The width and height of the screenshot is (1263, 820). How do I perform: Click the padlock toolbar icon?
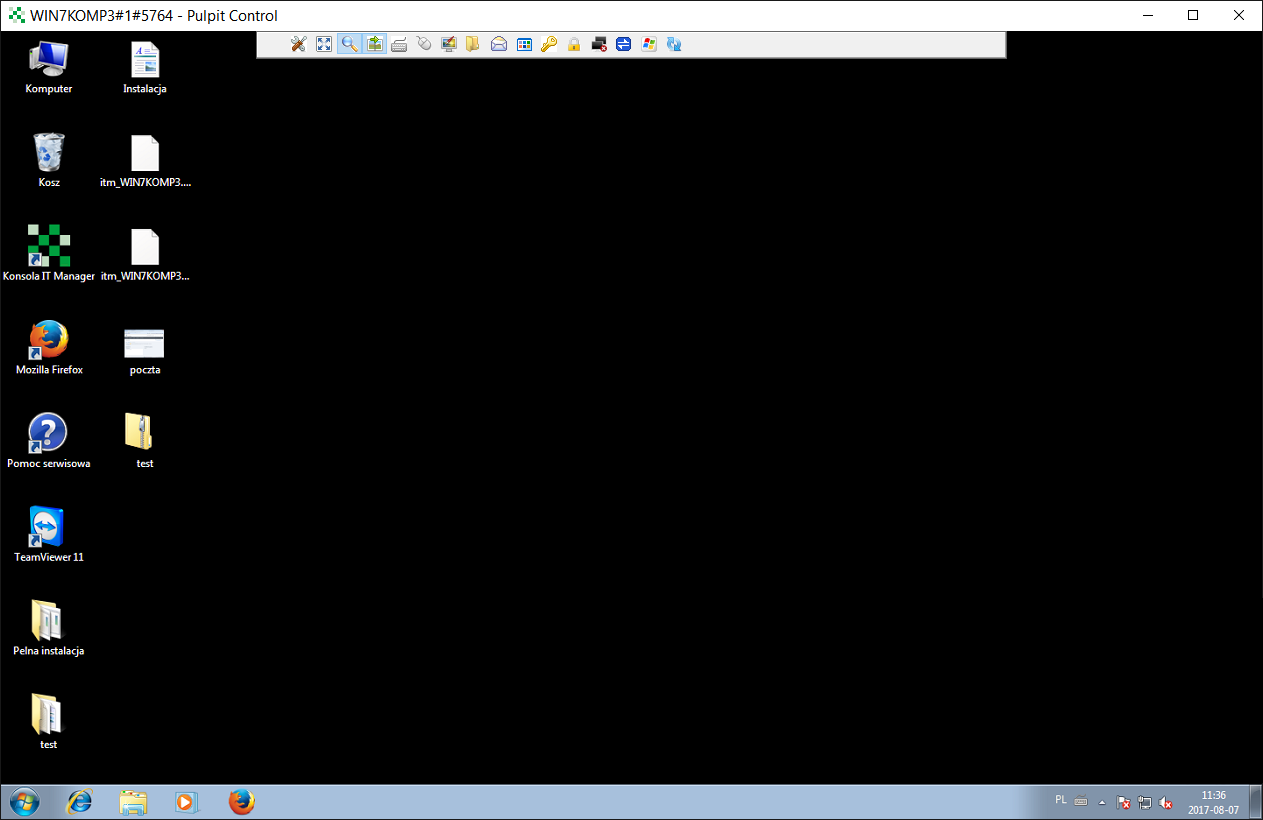click(x=574, y=44)
